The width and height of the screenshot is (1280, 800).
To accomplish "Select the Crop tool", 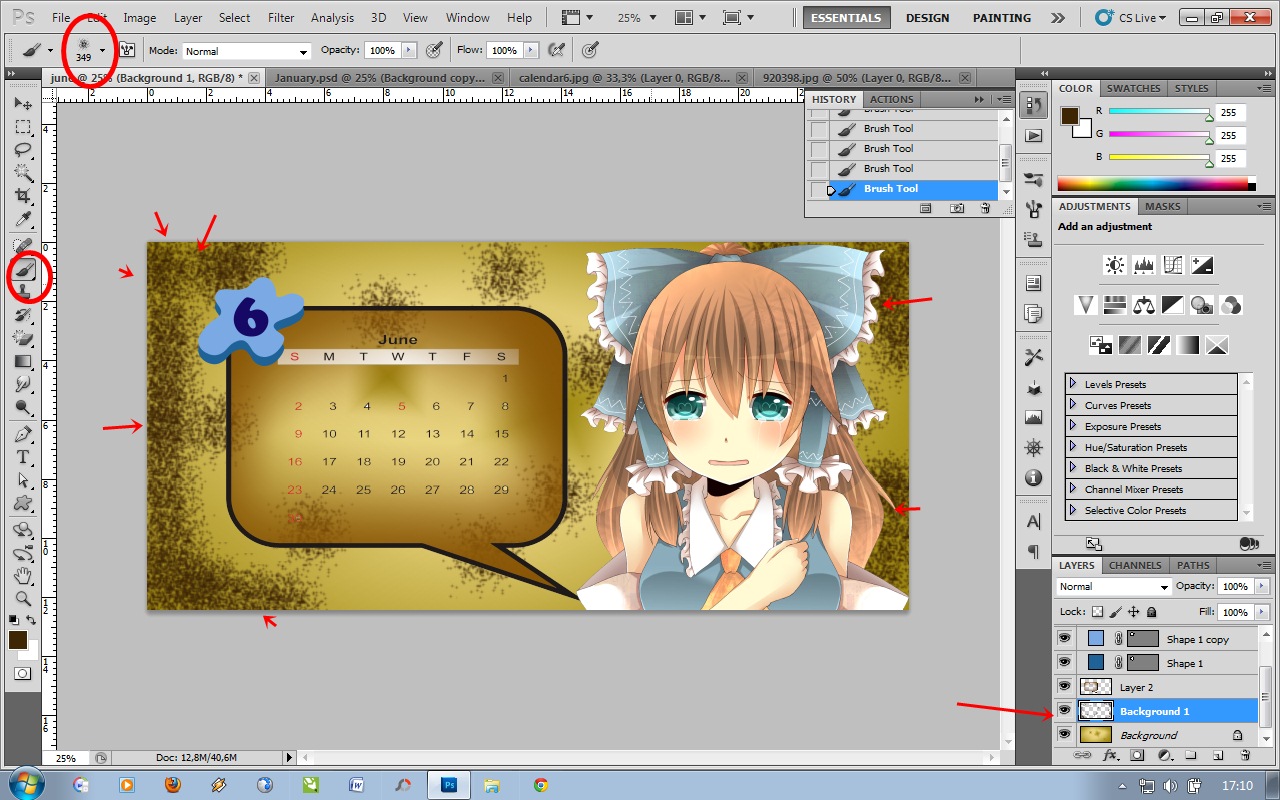I will click(x=24, y=196).
